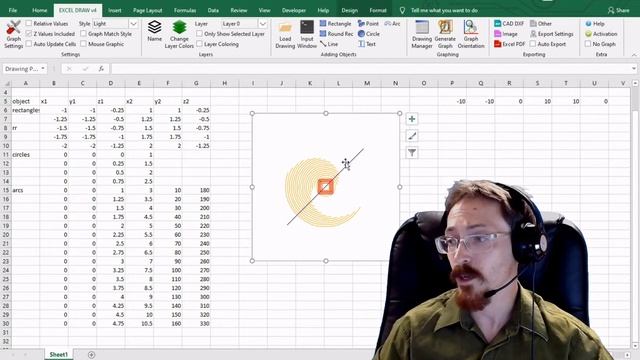The image size is (640, 360).
Task: Click cell A11 'circles'
Action: point(25,155)
